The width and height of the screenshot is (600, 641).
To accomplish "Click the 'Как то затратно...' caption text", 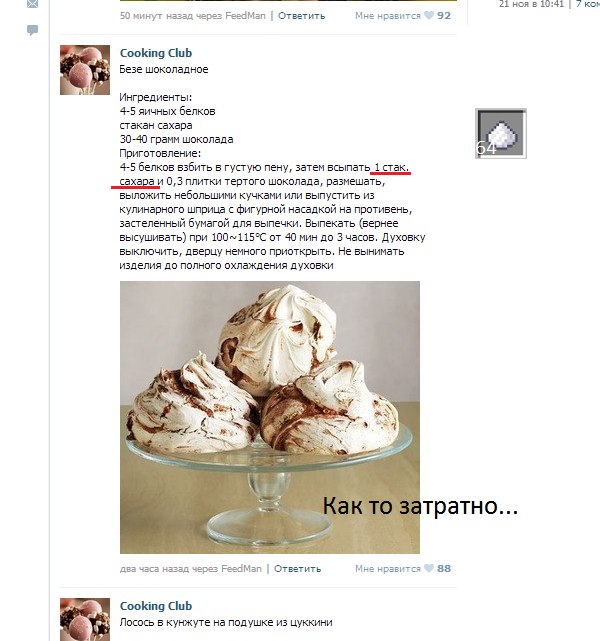I will coord(420,506).
